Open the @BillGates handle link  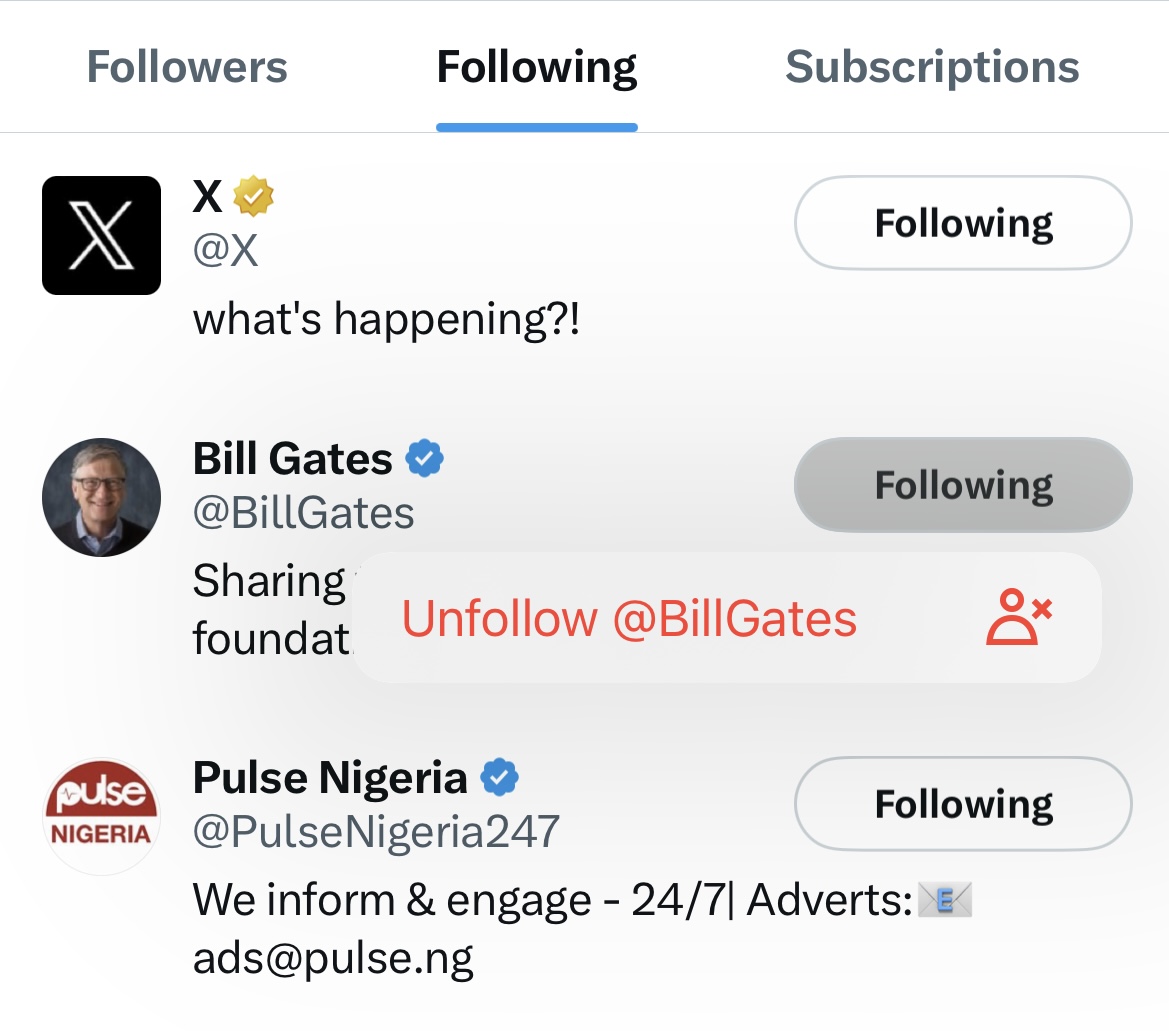303,513
